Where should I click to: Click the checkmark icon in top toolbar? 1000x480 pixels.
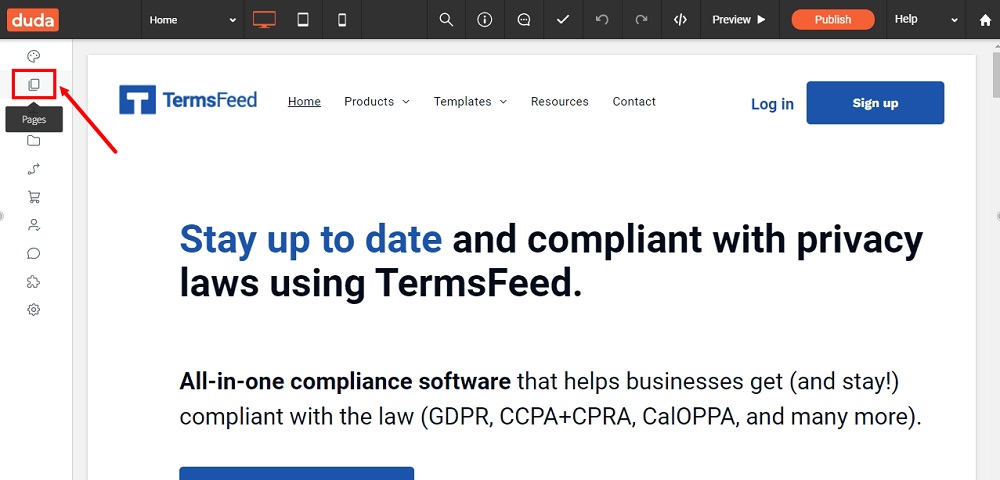(x=562, y=20)
